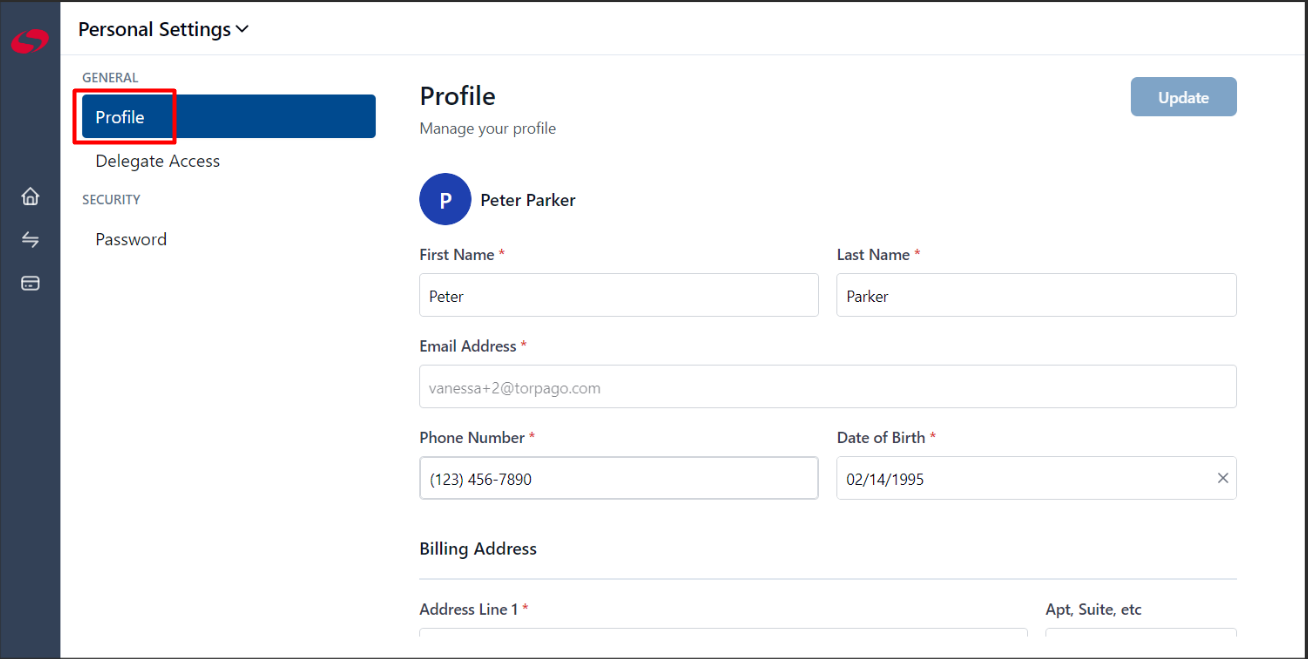Clear the Date of Birth with X icon
Image resolution: width=1308 pixels, height=659 pixels.
point(1222,478)
